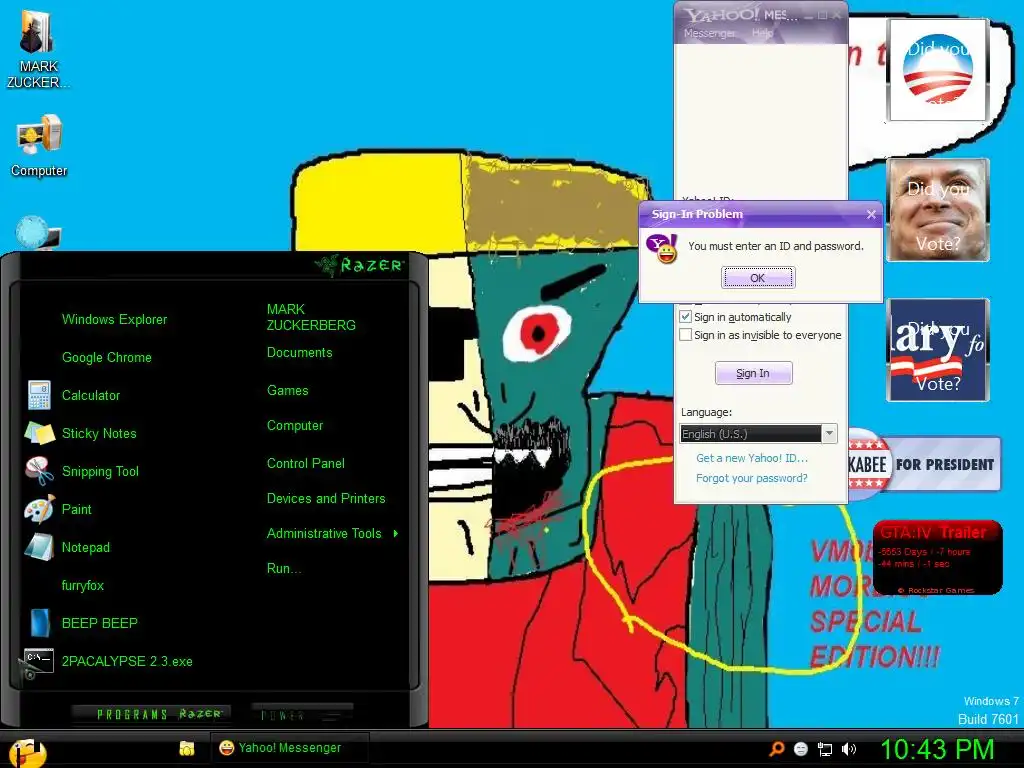Click the pinned folder icon on taskbar
This screenshot has height=768, width=1024.
pos(187,748)
